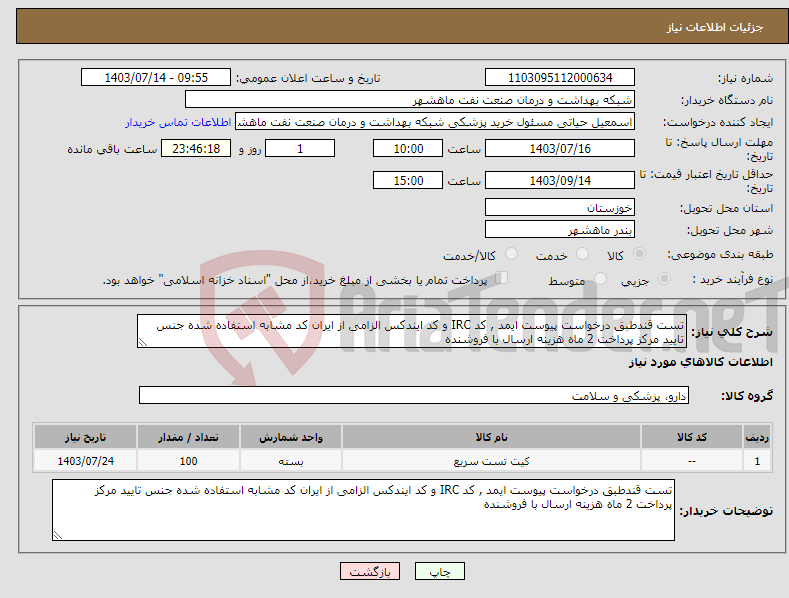Select the کالا/خدمت radio button
The width and height of the screenshot is (789, 598).
tap(511, 254)
